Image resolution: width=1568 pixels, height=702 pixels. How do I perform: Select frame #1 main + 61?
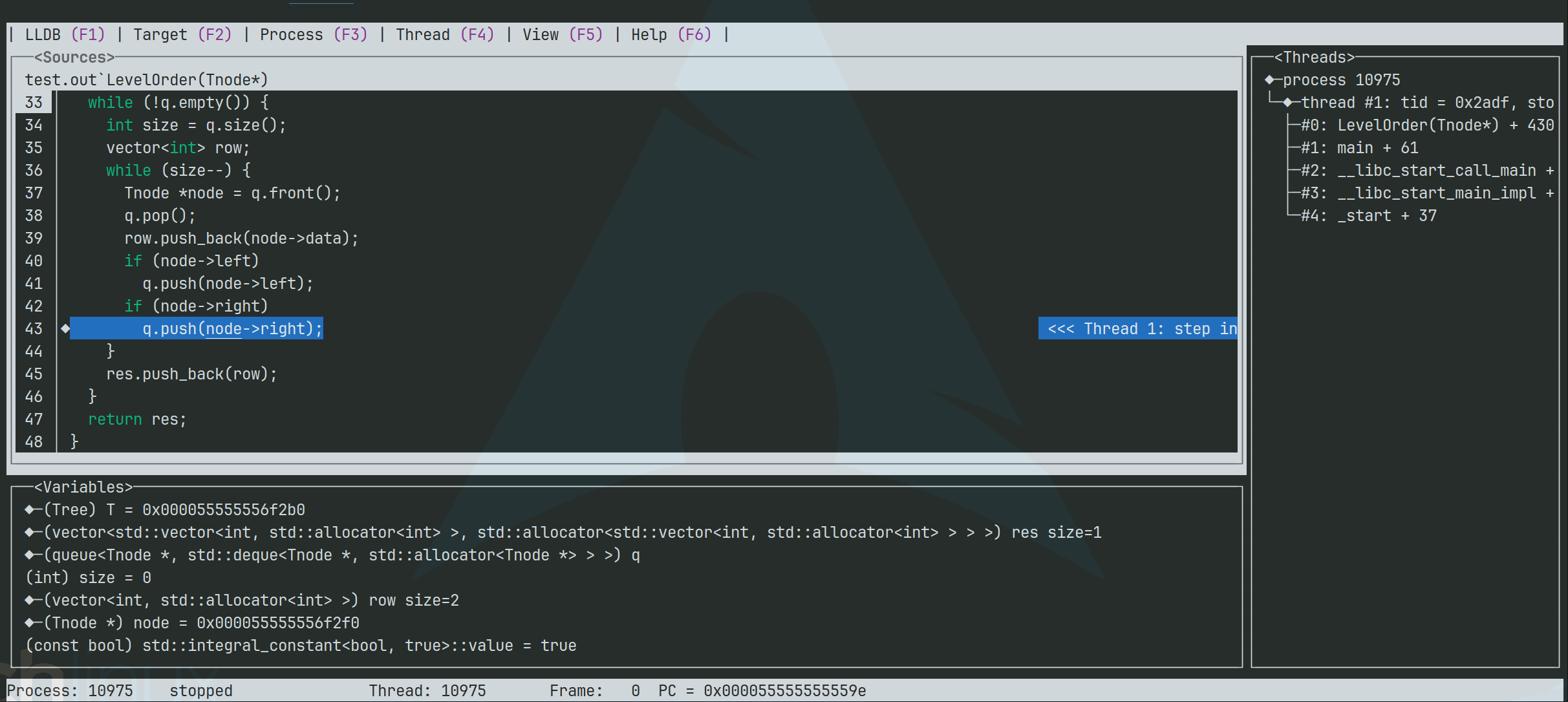point(1359,147)
